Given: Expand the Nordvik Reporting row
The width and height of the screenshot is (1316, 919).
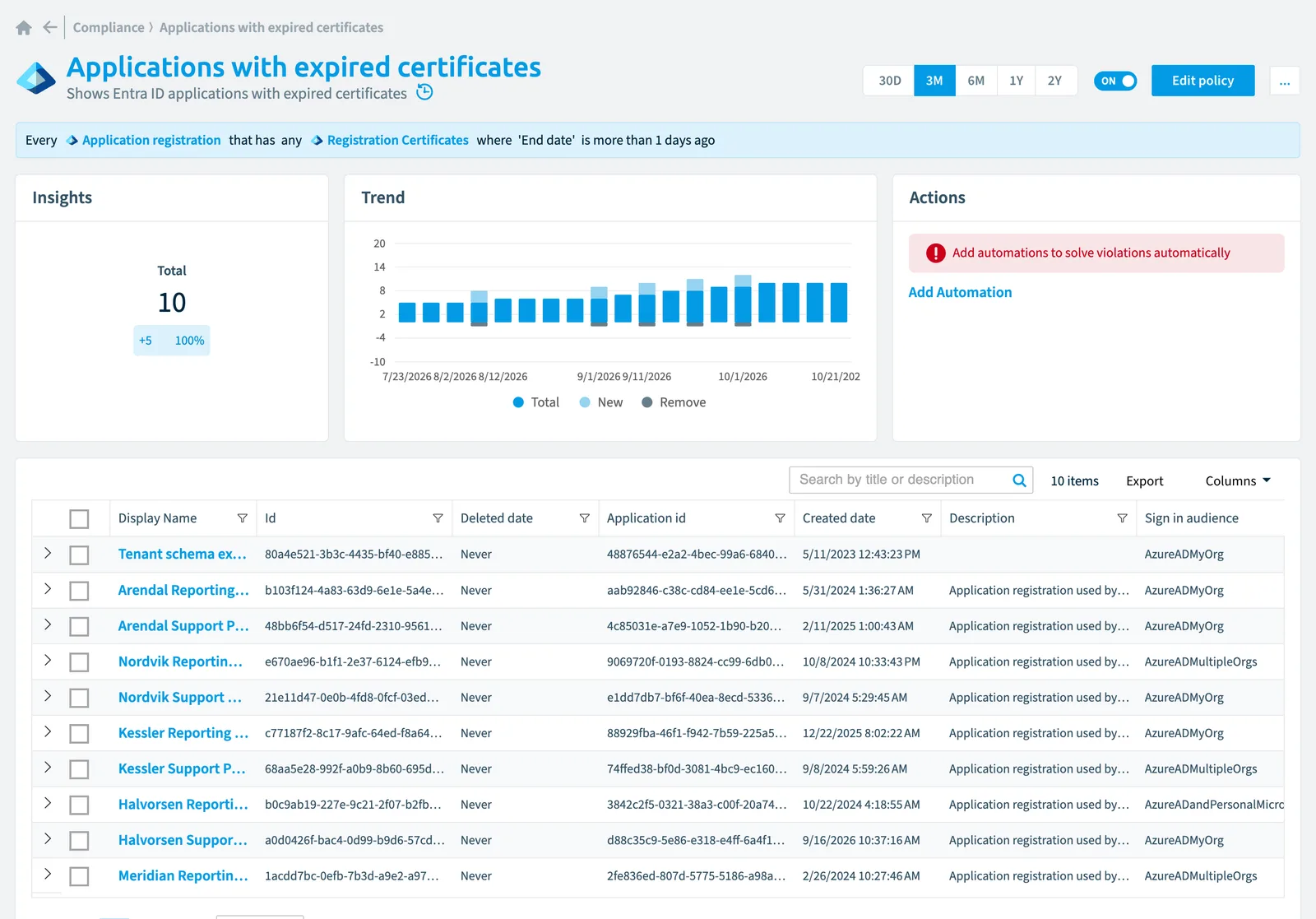Looking at the screenshot, I should tap(48, 661).
